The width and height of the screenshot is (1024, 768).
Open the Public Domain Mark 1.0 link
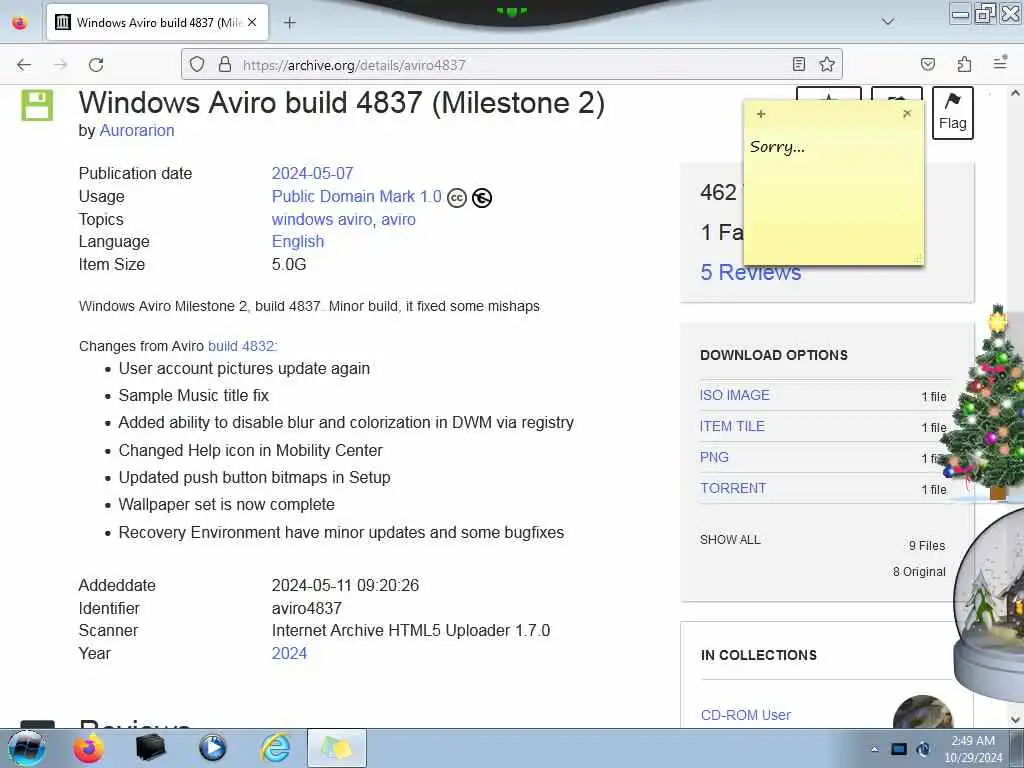tap(357, 197)
